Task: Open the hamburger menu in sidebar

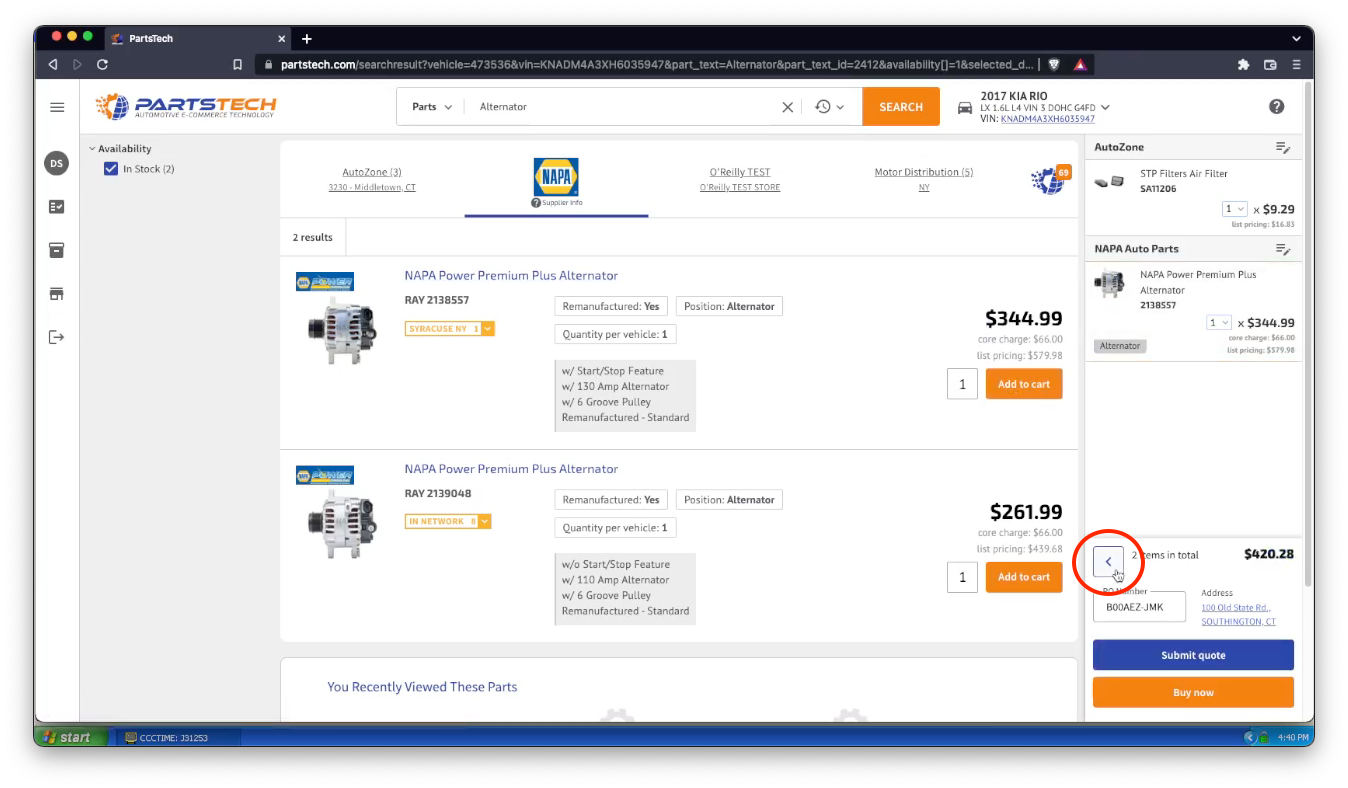Action: point(57,107)
